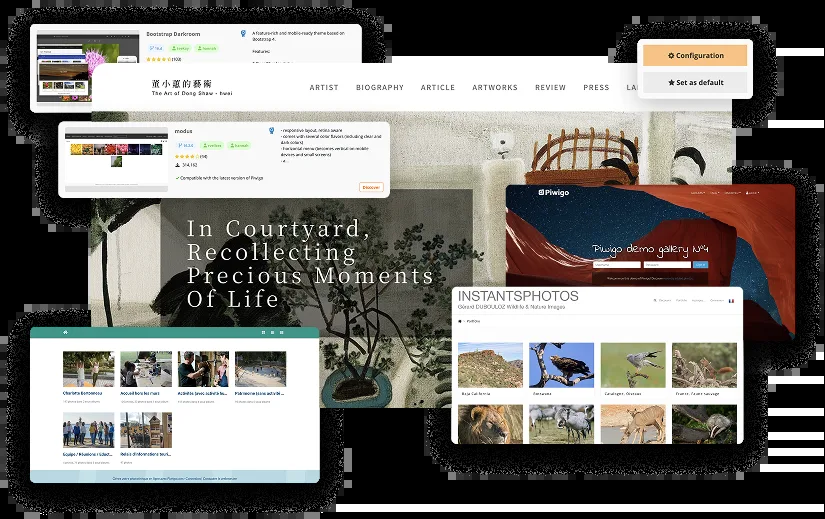Click the Bootstrap Darkroom theme title
This screenshot has height=519, width=825.
173,34
